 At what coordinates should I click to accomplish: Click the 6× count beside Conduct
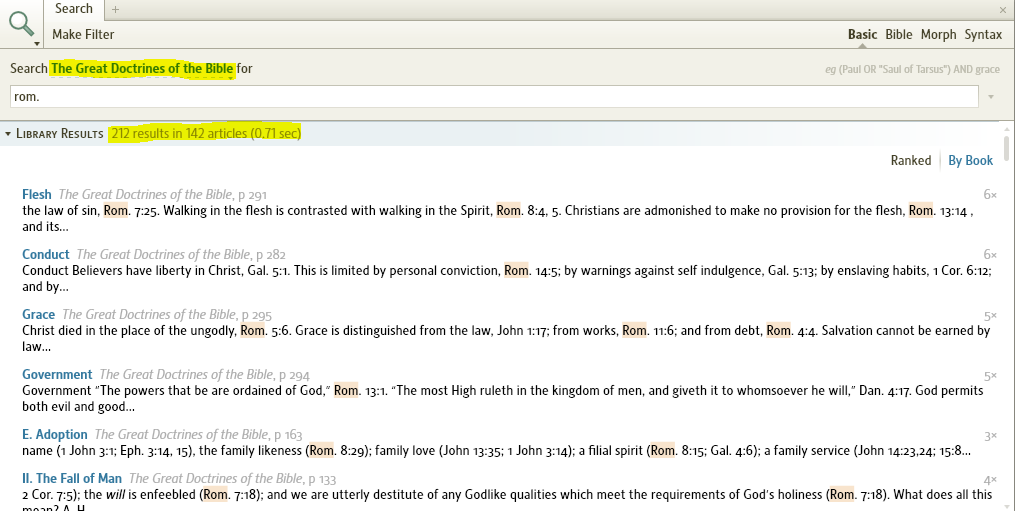[x=990, y=255]
